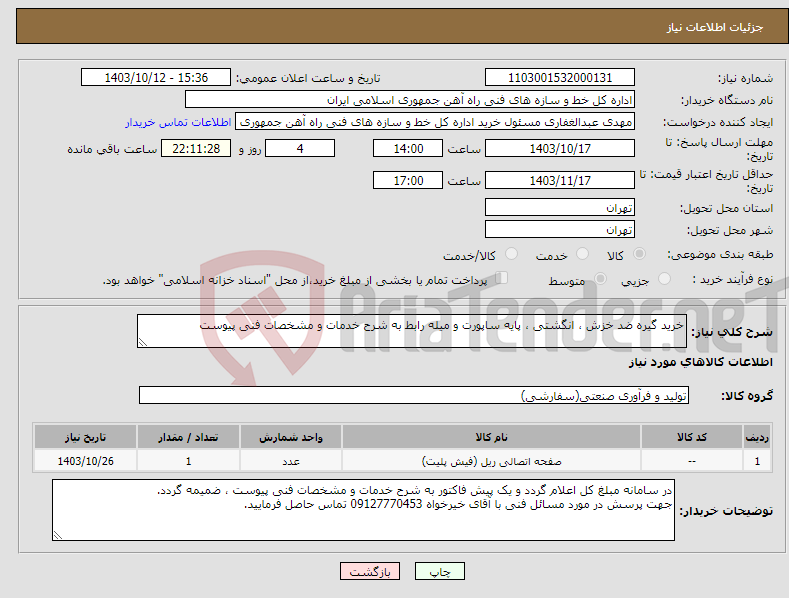This screenshot has width=789, height=598.
Task: Select the کالا radio button
Action: point(639,254)
